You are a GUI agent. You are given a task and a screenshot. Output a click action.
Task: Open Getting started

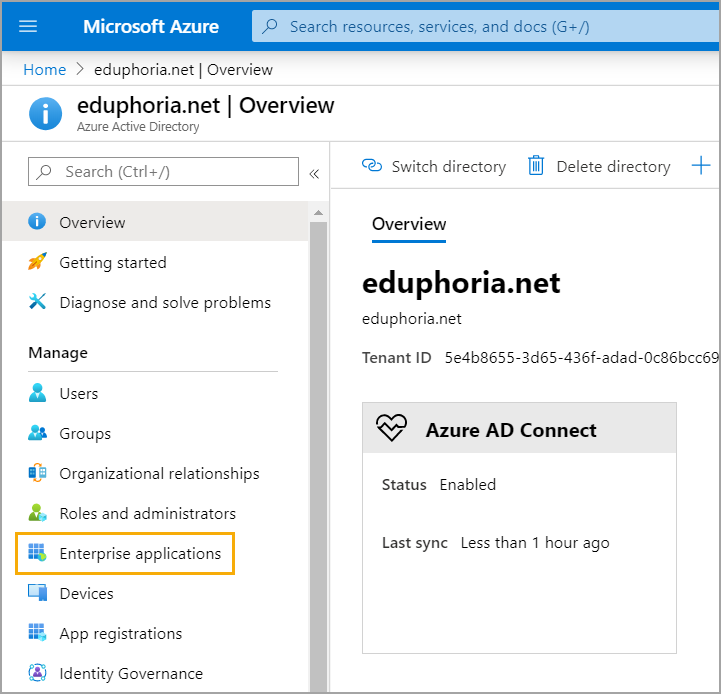click(113, 262)
